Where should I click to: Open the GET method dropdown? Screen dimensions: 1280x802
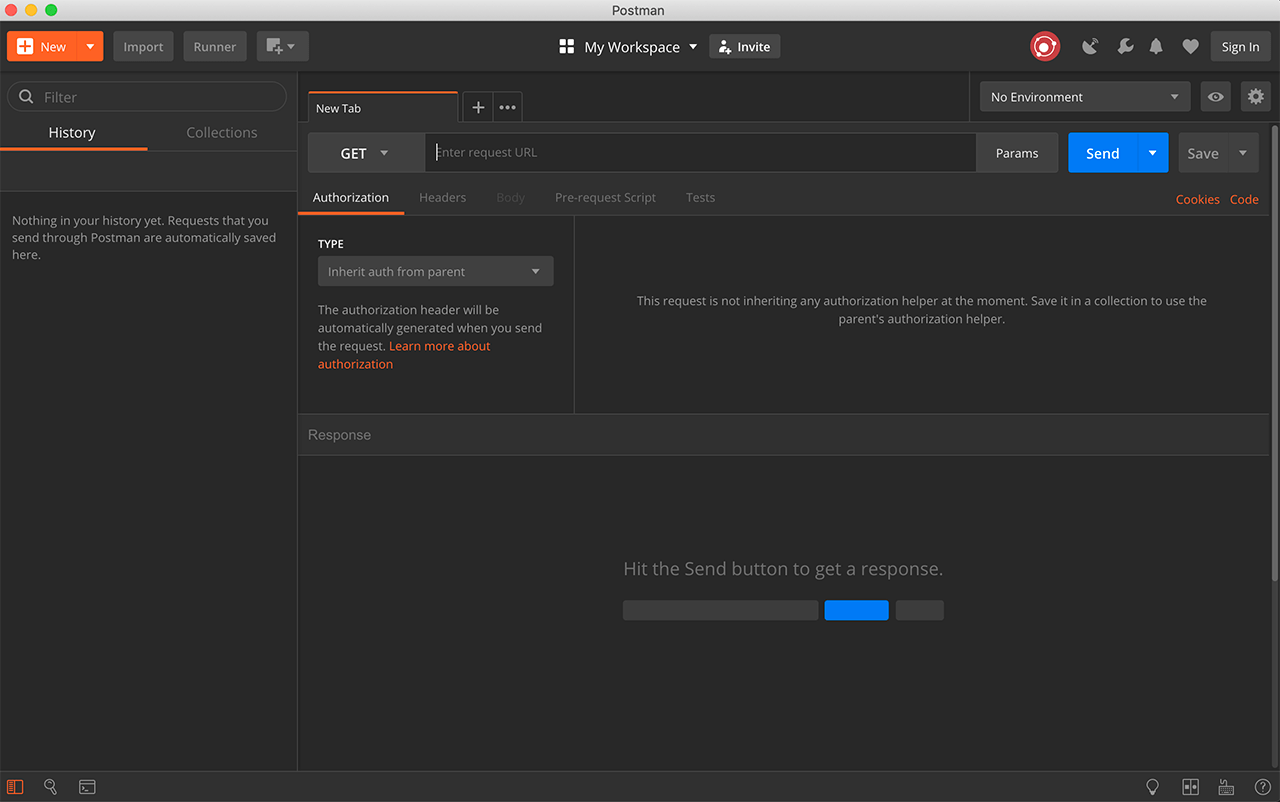point(364,153)
